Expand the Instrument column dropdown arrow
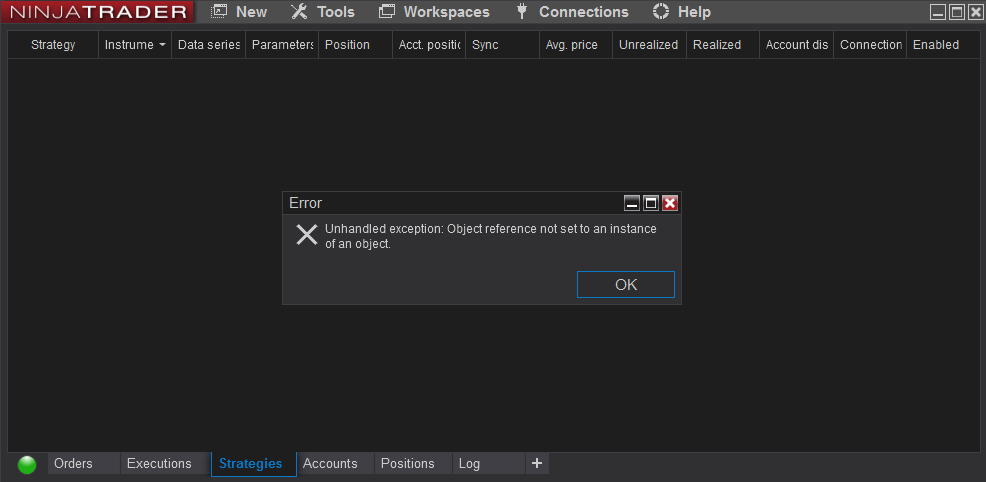The image size is (986, 482). point(162,45)
